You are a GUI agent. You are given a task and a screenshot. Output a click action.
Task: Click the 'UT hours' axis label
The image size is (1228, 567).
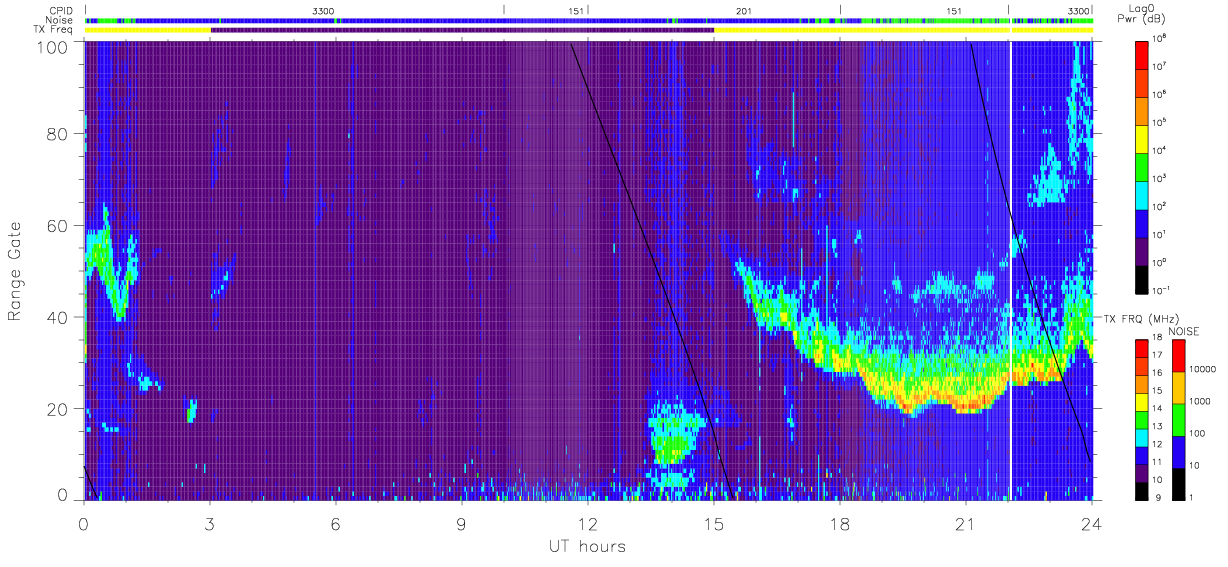[x=587, y=547]
